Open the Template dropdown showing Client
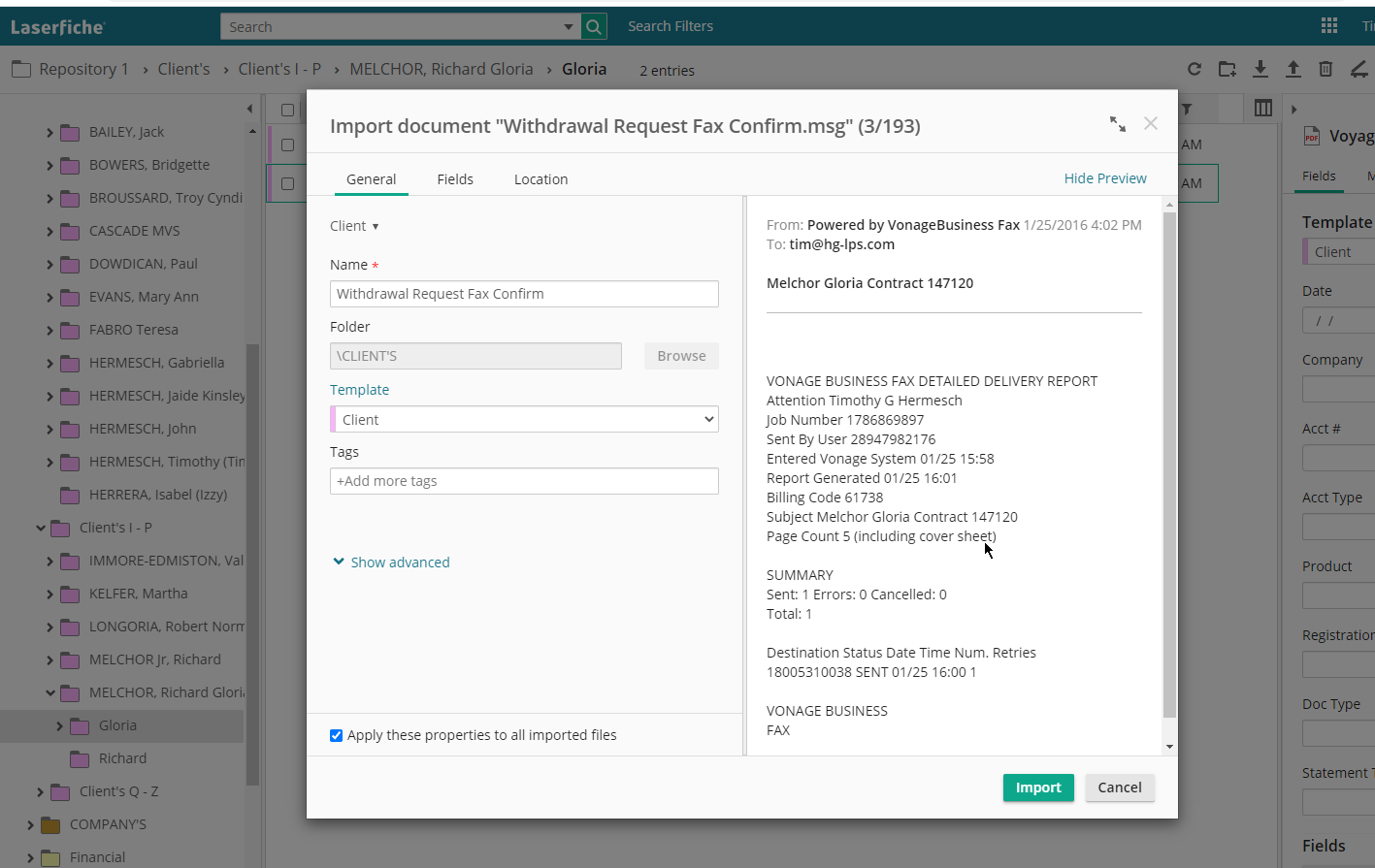The width and height of the screenshot is (1375, 868). coord(524,419)
